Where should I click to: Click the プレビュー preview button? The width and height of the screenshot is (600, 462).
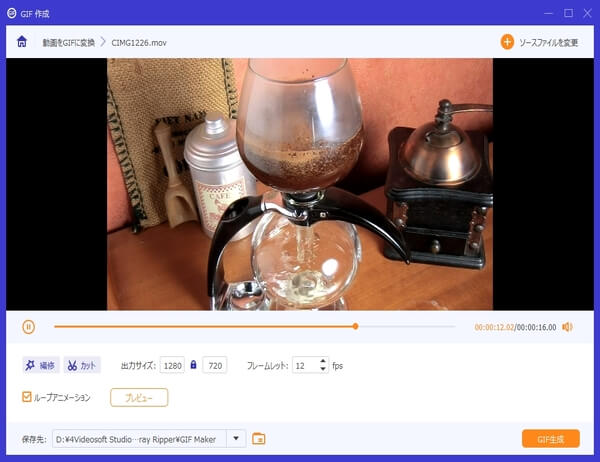(139, 397)
